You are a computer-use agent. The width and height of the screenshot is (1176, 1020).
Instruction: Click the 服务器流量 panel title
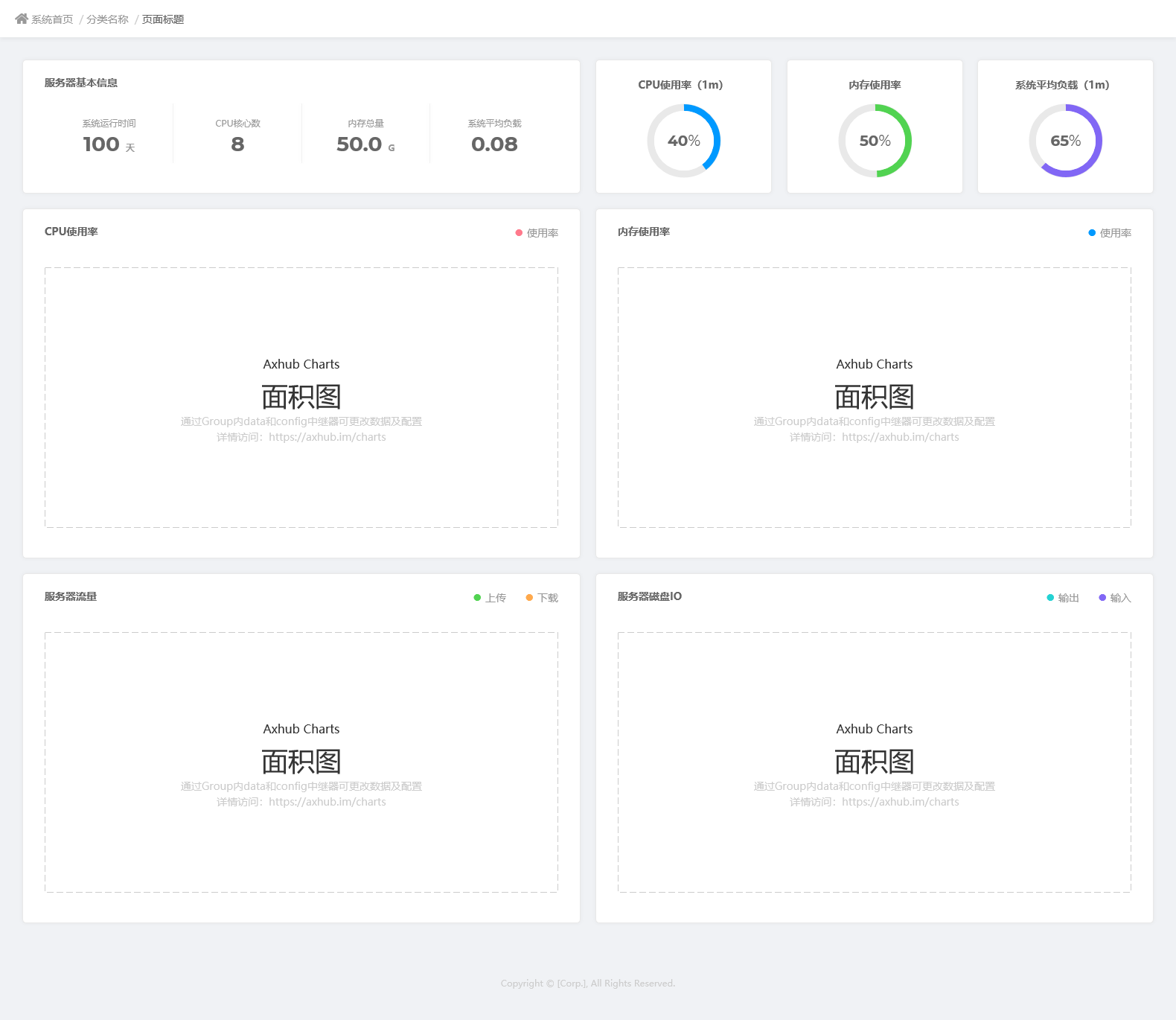point(71,596)
